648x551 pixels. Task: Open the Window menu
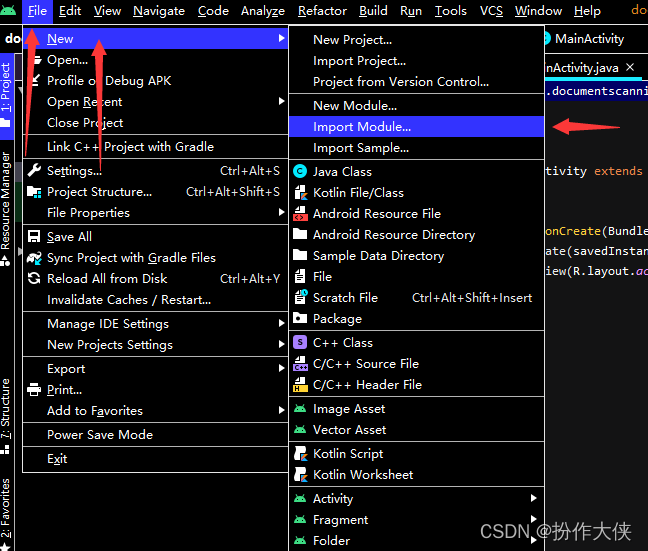tap(538, 11)
